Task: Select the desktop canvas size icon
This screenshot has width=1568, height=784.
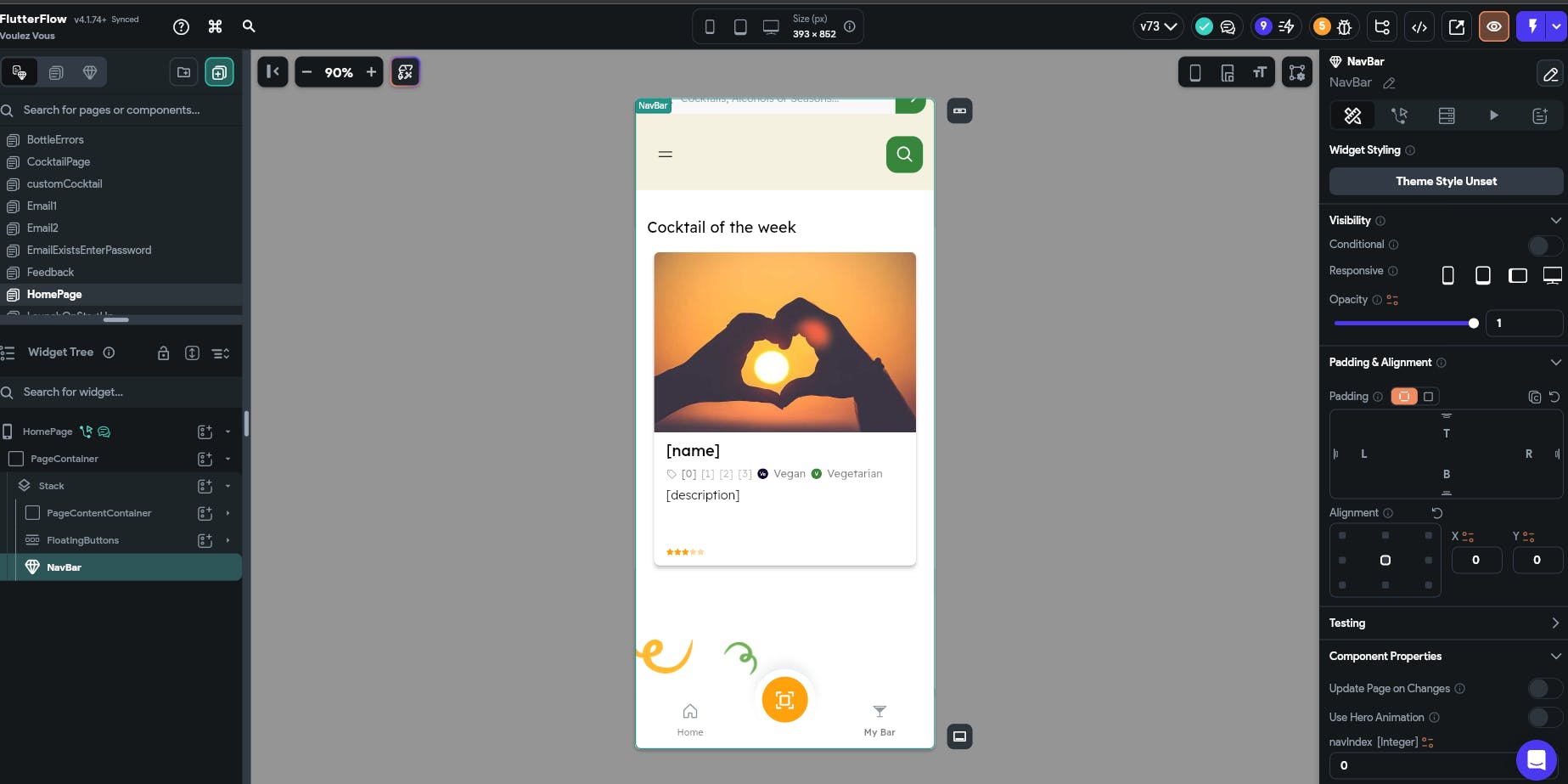Action: tap(771, 27)
